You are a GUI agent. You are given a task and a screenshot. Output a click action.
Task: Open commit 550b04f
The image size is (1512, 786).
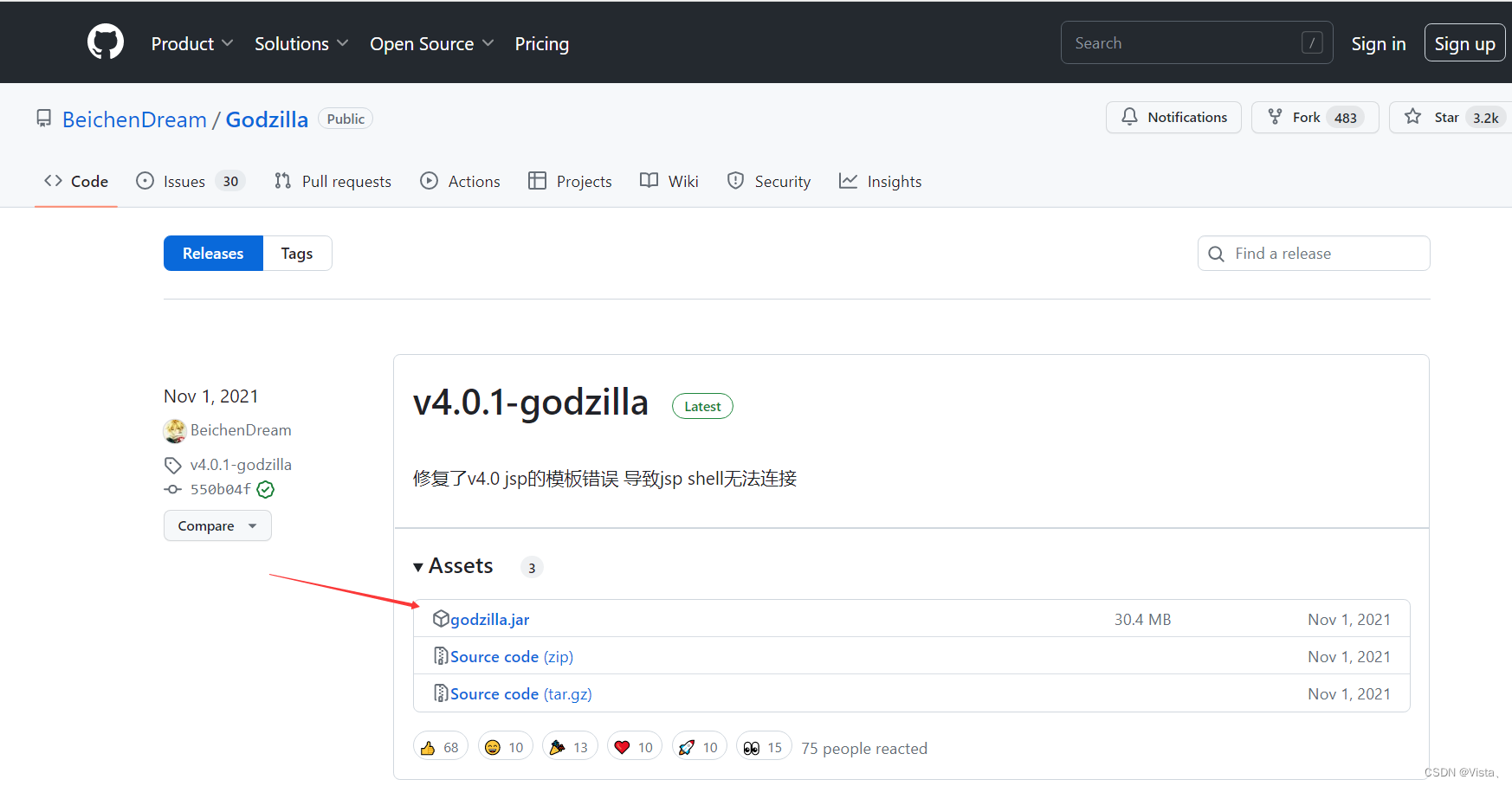click(221, 489)
